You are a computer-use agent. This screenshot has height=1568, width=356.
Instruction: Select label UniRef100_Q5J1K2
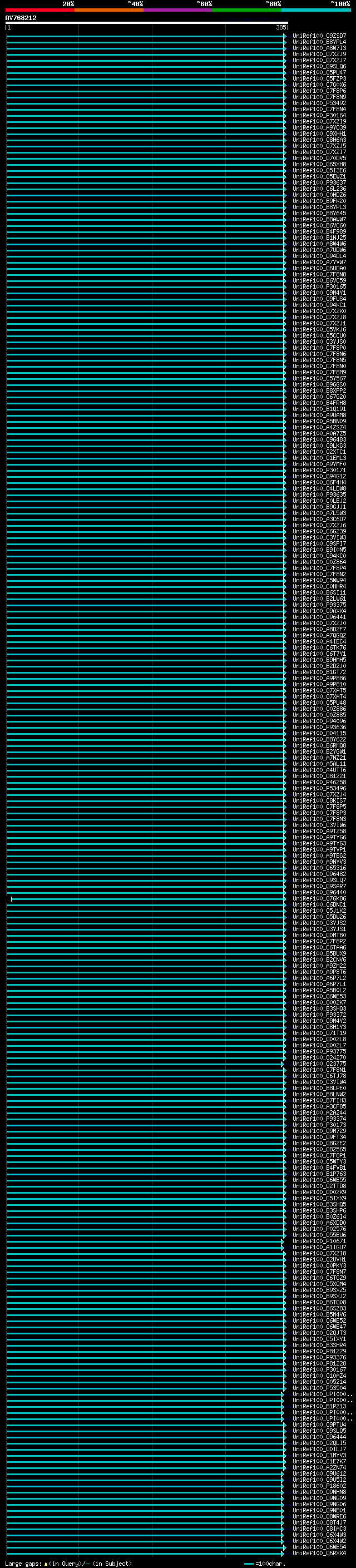pos(319,910)
